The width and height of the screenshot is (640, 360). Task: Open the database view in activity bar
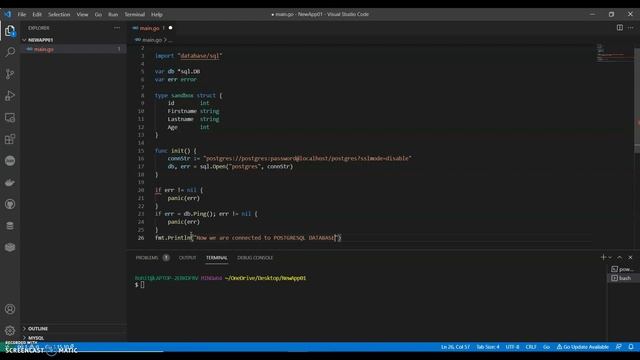pos(10,226)
